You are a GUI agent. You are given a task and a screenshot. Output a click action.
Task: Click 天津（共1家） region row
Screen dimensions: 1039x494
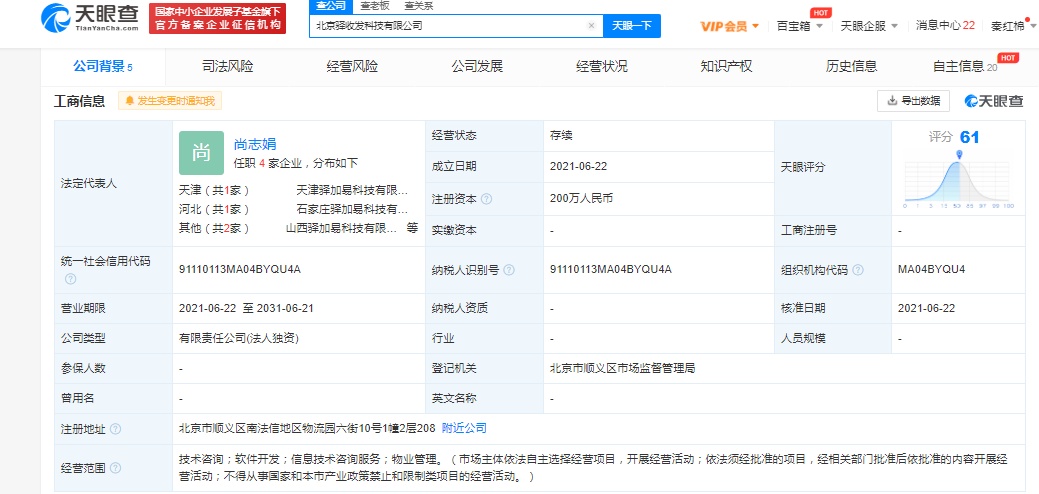(x=214, y=191)
